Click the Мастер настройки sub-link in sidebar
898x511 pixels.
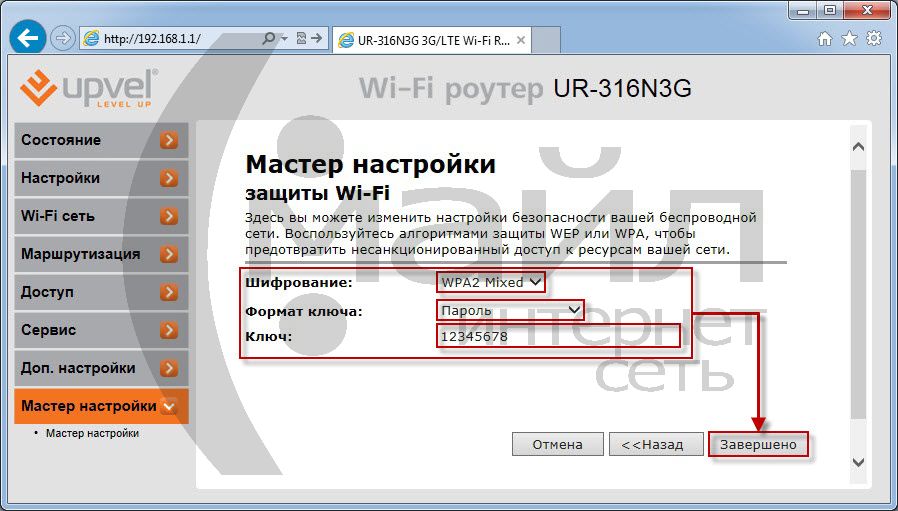[x=92, y=434]
